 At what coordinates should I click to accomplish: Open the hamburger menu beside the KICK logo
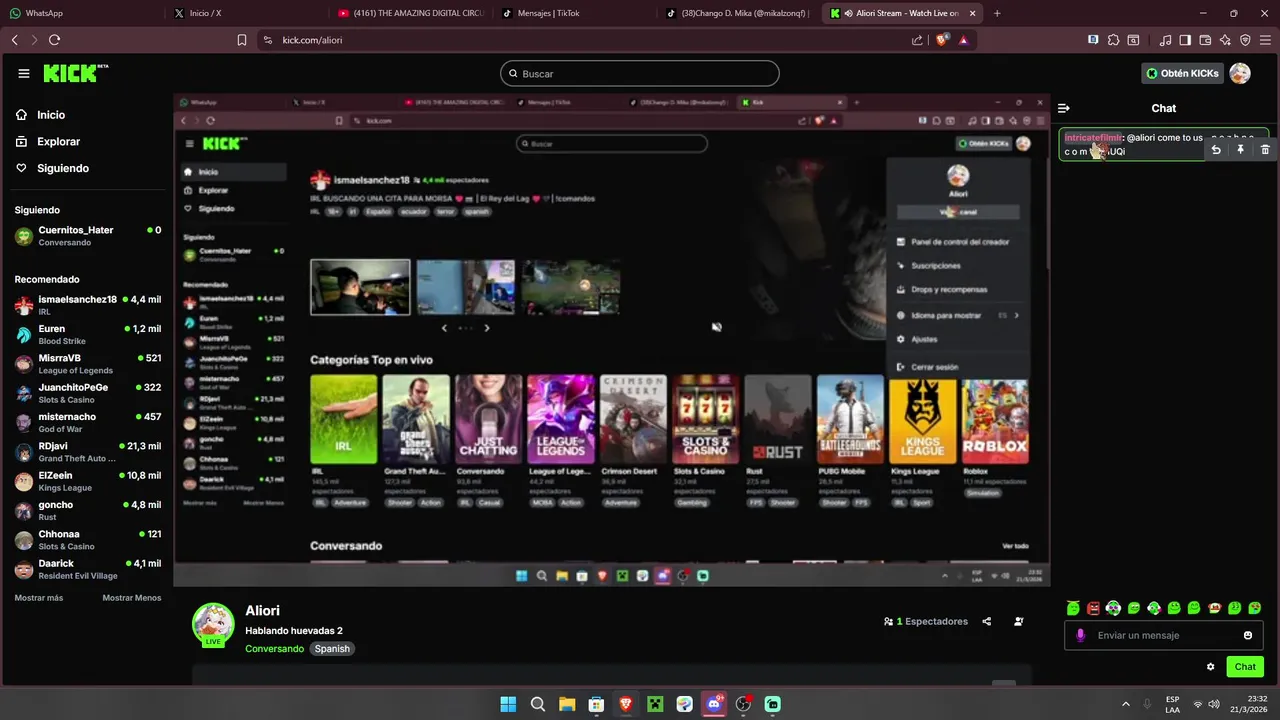[x=24, y=74]
